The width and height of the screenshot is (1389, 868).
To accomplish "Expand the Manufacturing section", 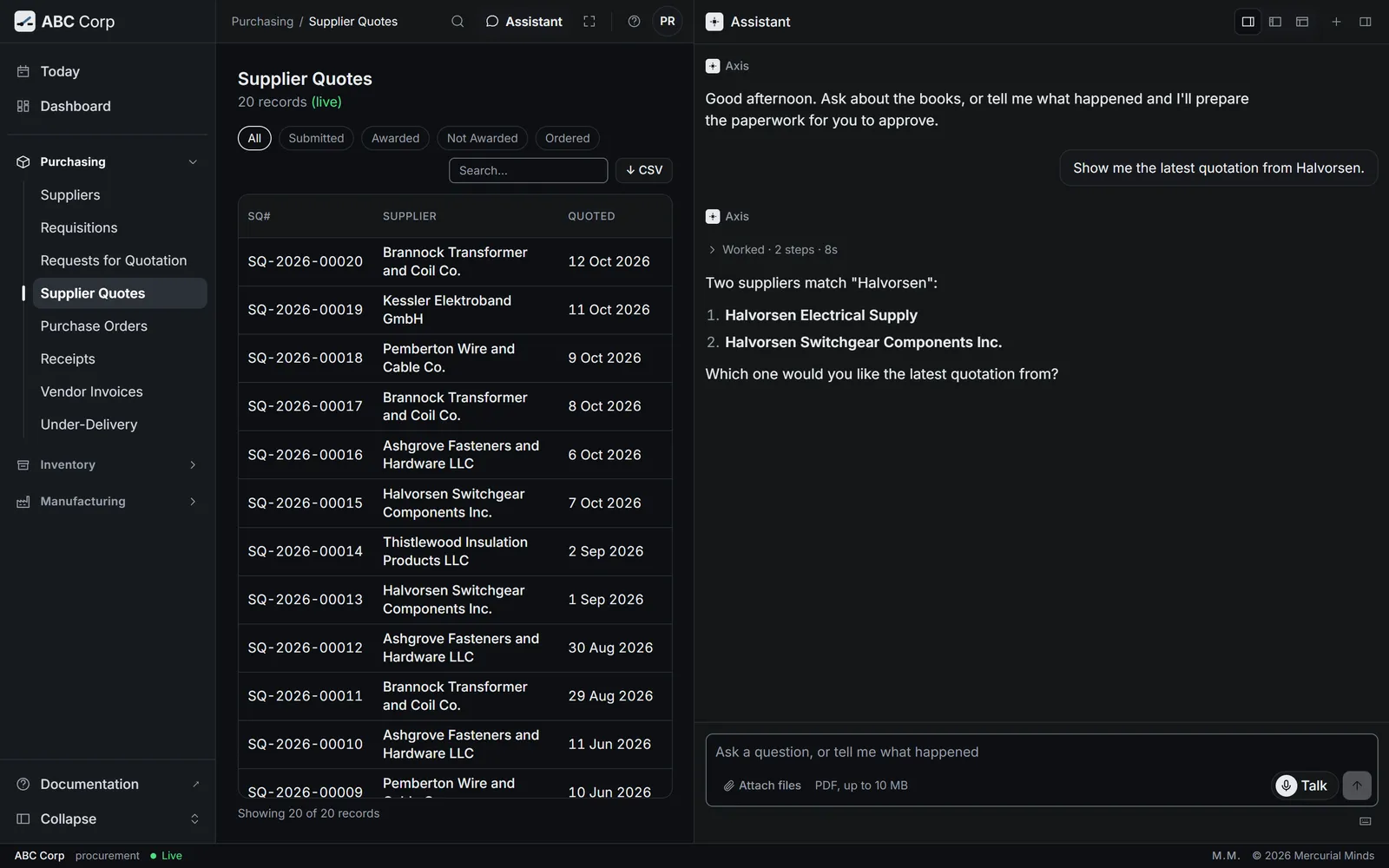I will pos(108,501).
